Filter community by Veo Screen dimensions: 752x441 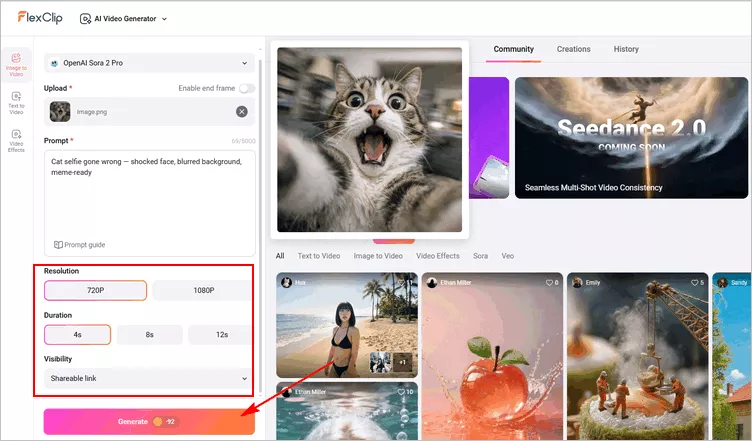507,256
